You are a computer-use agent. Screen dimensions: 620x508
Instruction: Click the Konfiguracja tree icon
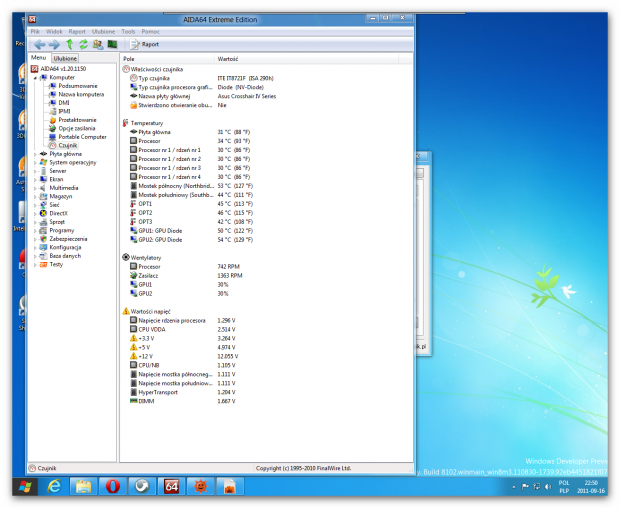(x=43, y=247)
